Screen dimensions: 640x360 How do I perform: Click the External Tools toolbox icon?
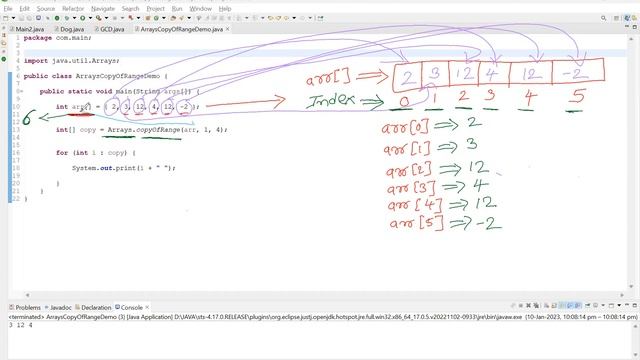tap(131, 18)
